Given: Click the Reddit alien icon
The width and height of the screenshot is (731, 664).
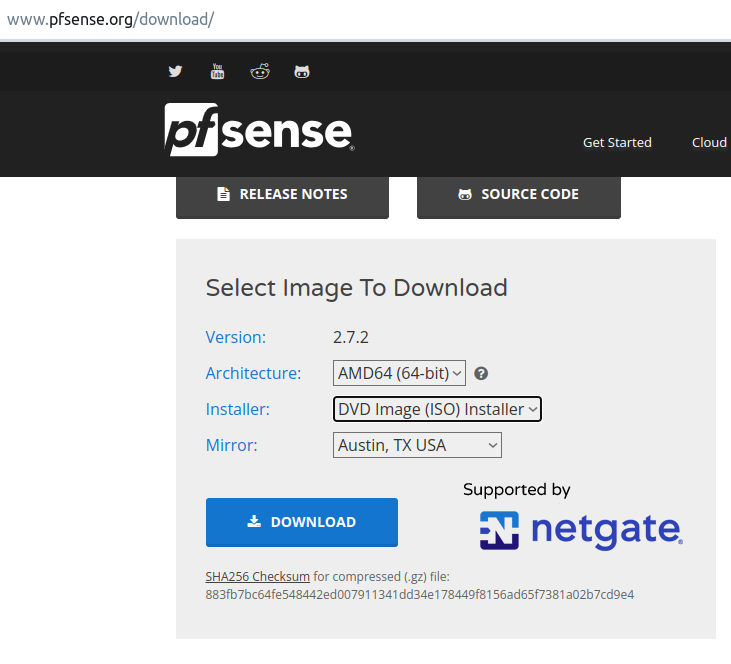Looking at the screenshot, I should pos(260,71).
